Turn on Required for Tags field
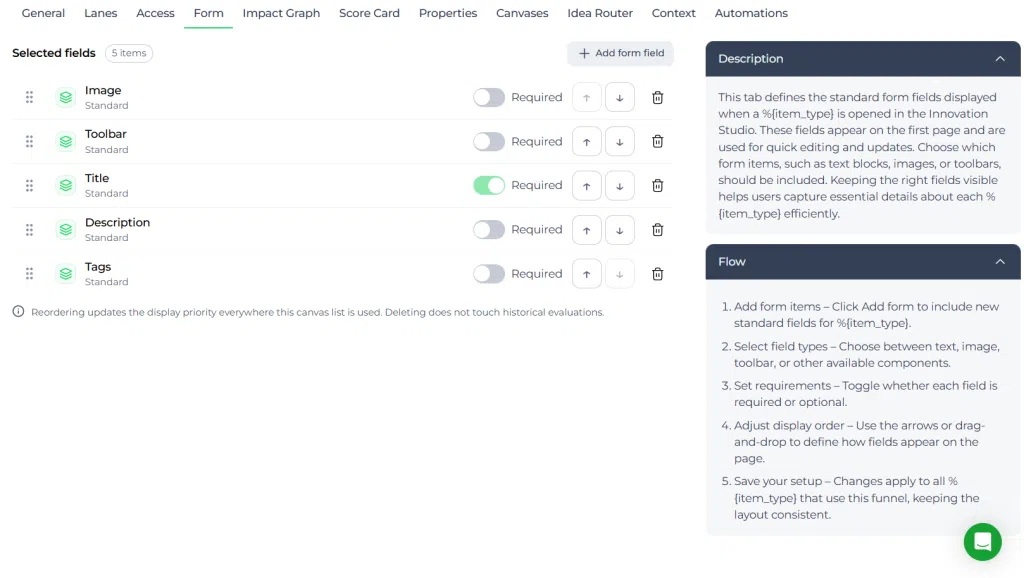This screenshot has width=1024, height=578. [489, 274]
